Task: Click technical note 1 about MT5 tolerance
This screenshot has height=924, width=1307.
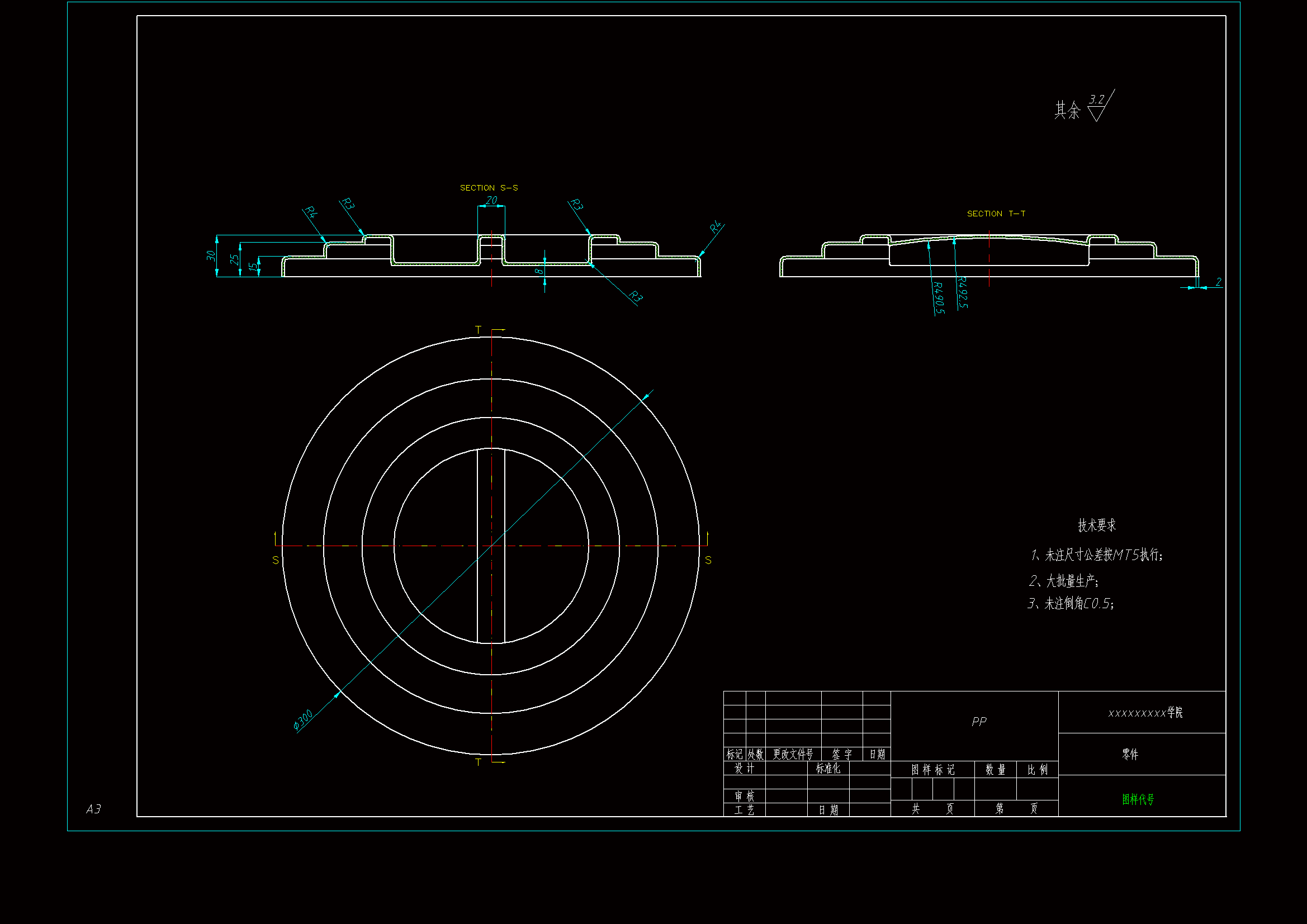Action: click(x=1096, y=555)
